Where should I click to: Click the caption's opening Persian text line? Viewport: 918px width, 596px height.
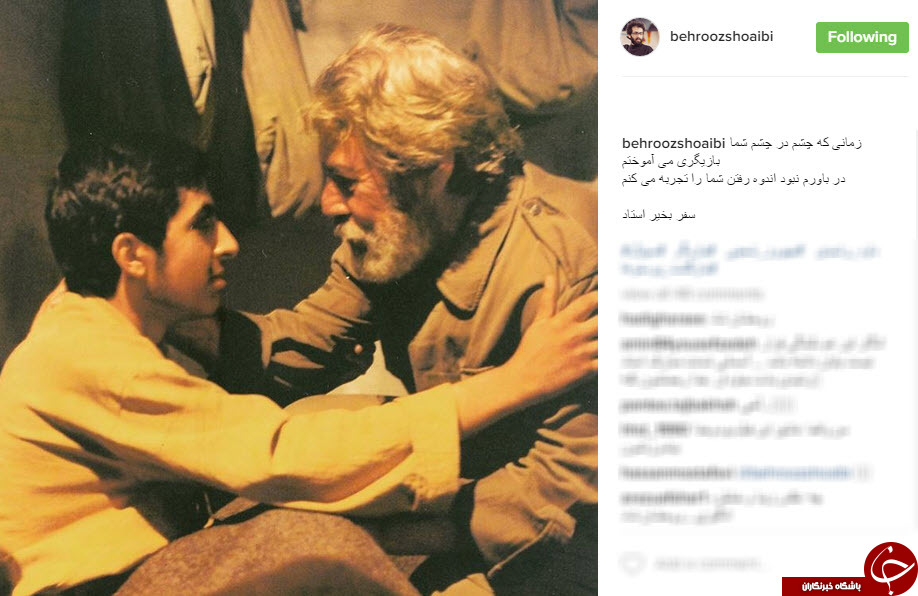pos(795,143)
